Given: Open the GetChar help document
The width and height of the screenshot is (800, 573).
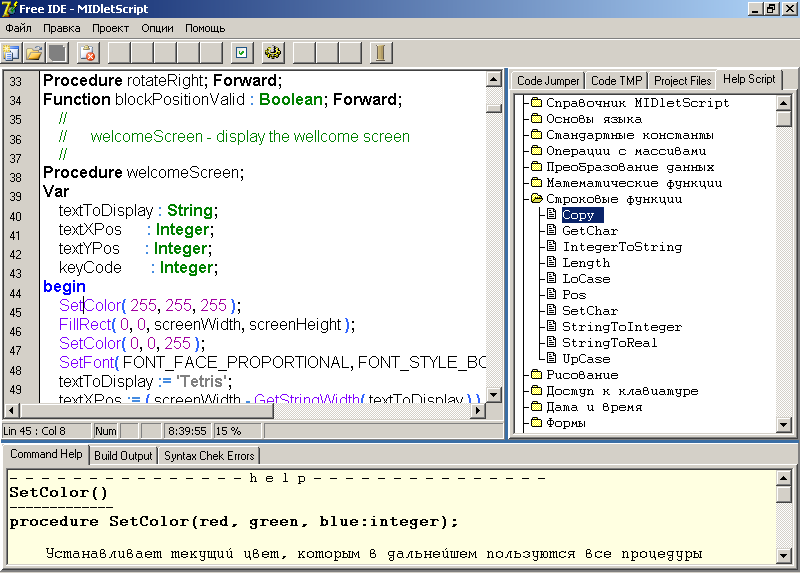Looking at the screenshot, I should pos(589,231).
